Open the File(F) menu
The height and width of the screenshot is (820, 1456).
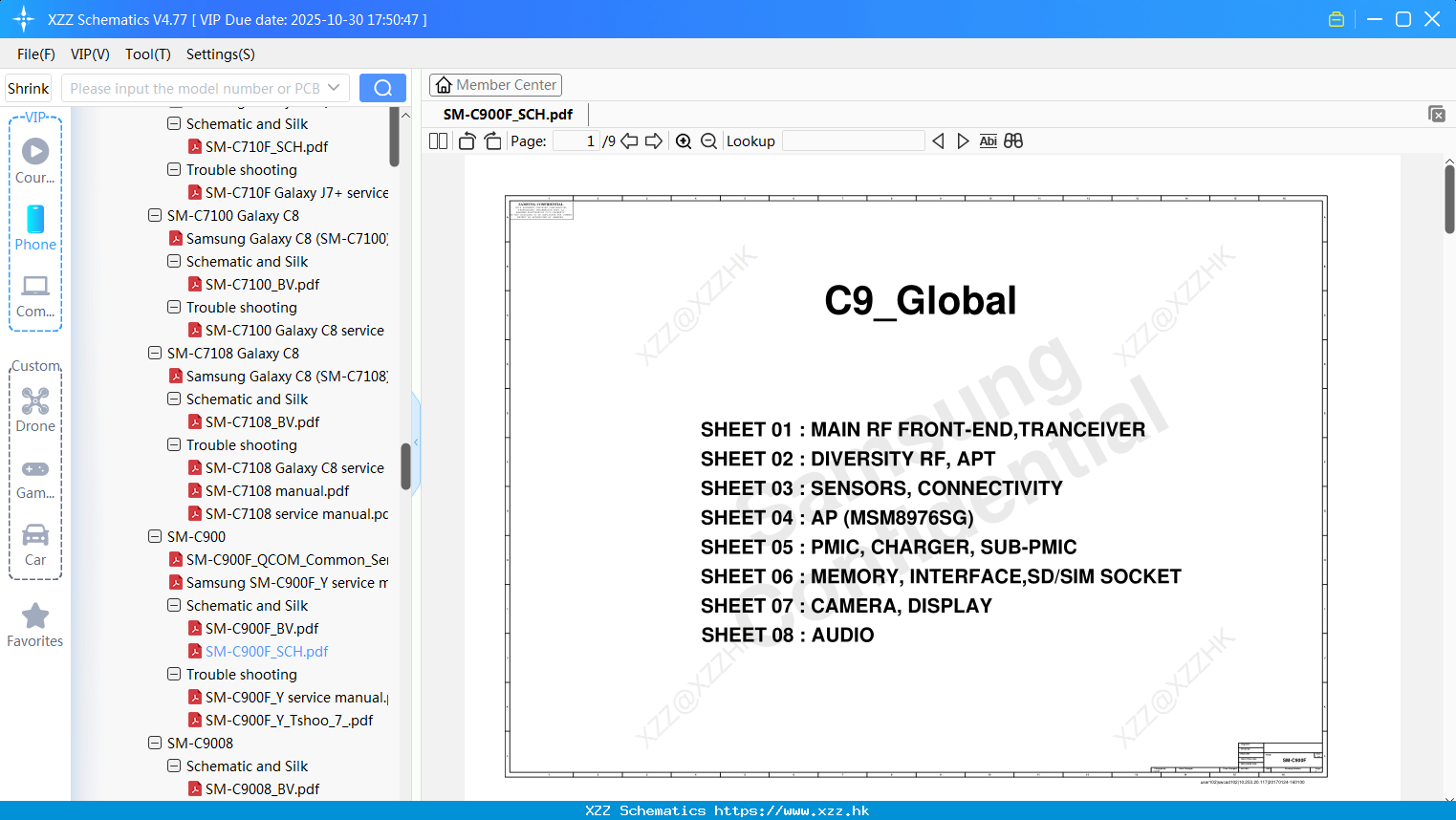[36, 54]
